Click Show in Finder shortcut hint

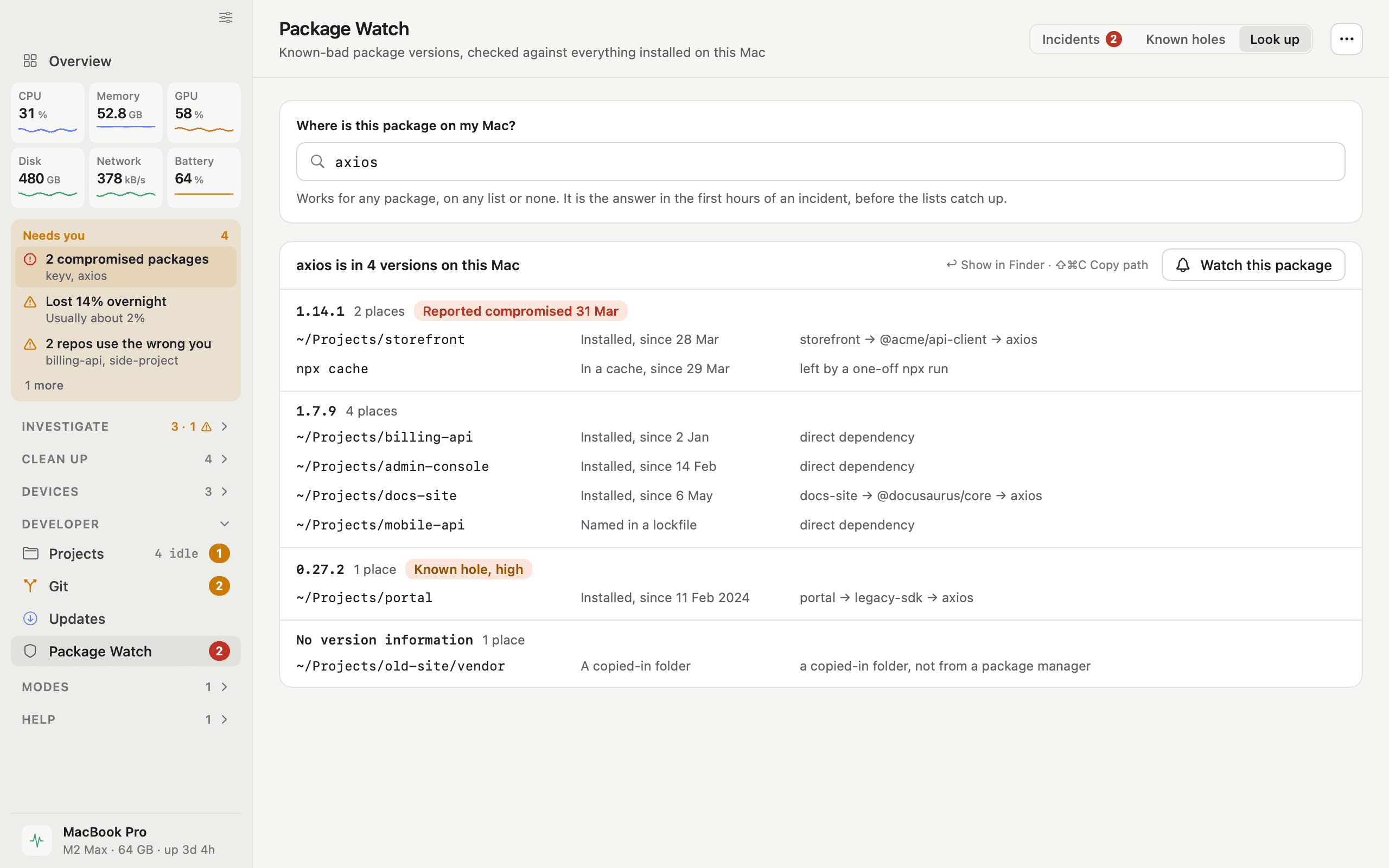click(x=995, y=265)
